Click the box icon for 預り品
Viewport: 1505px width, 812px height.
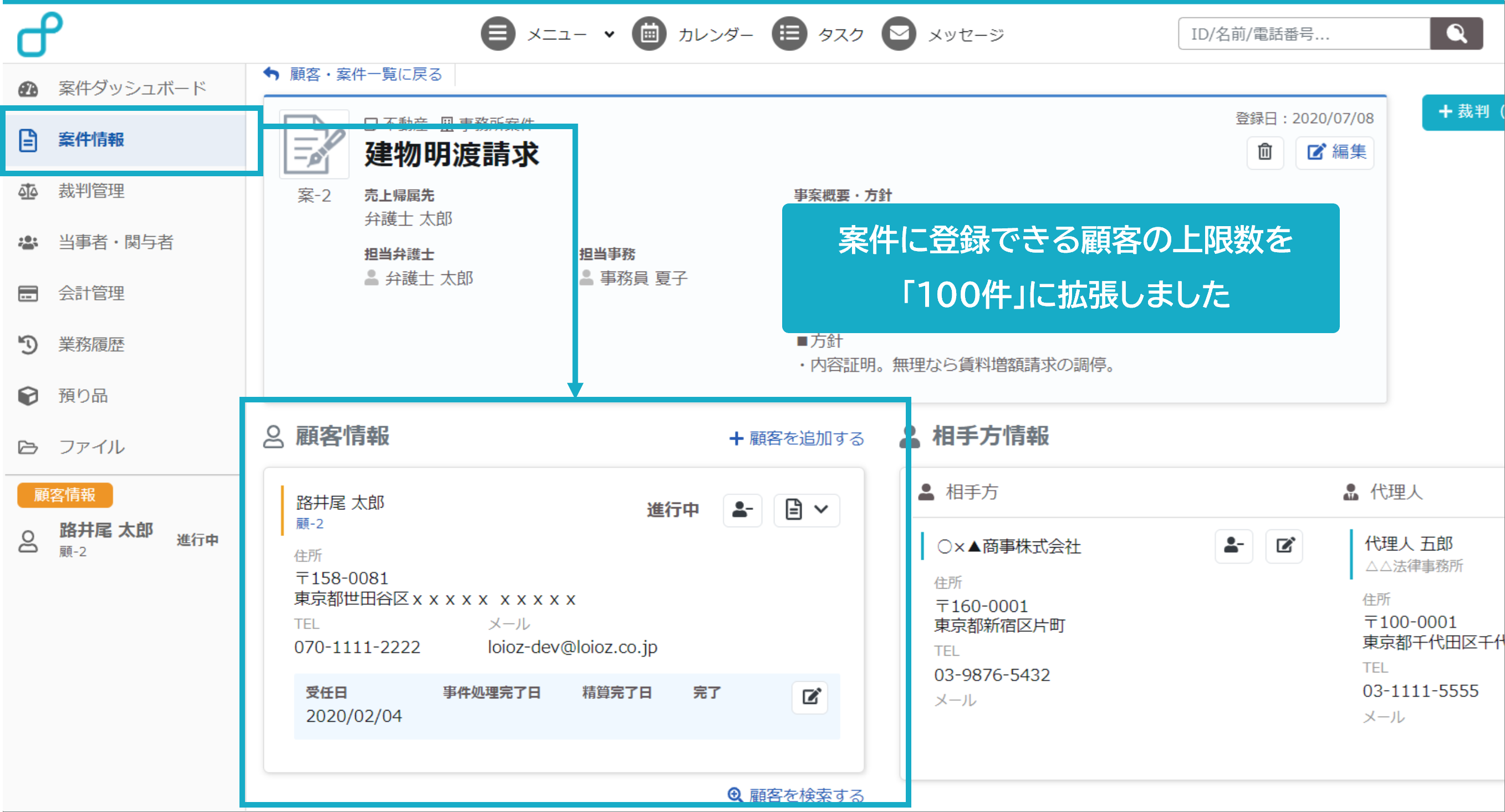28,396
